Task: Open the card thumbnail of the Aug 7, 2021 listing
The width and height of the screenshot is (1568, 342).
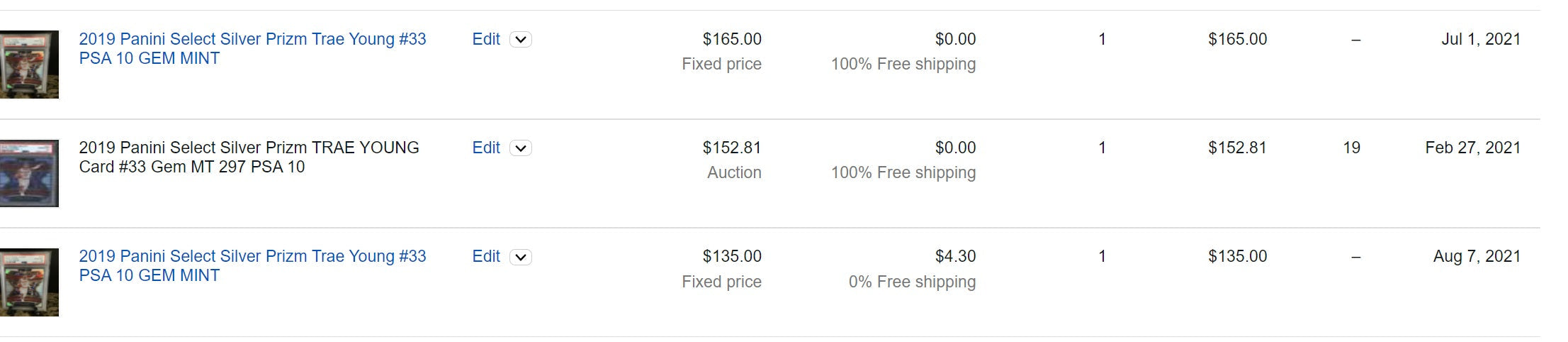Action: coord(29,282)
